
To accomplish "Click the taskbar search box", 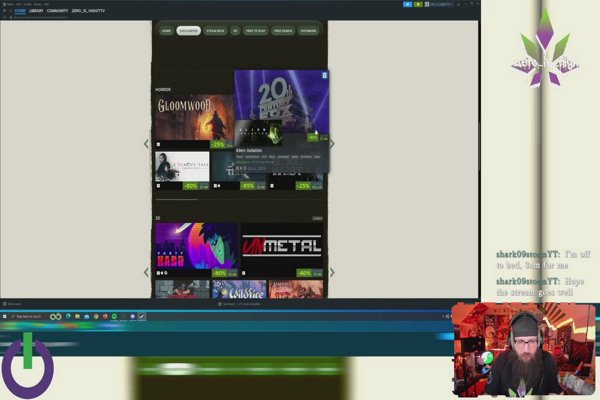I will pos(27,317).
